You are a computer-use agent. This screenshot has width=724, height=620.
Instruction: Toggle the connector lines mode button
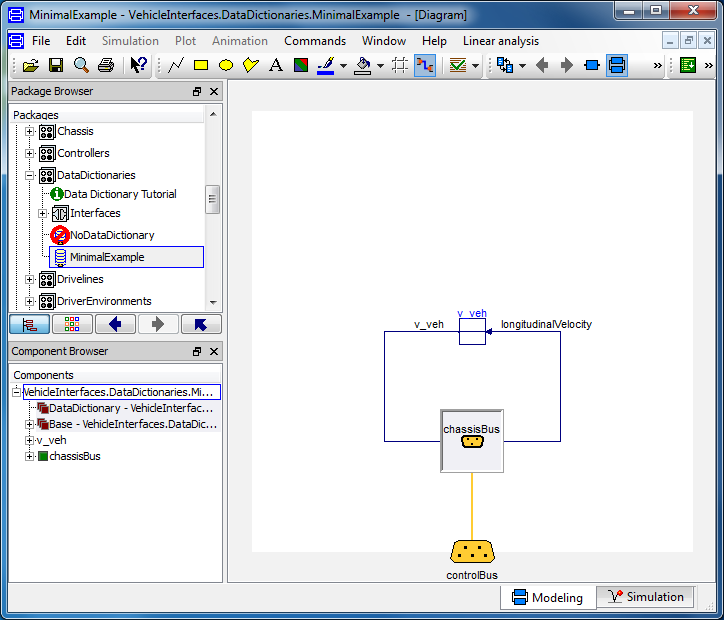(x=424, y=66)
